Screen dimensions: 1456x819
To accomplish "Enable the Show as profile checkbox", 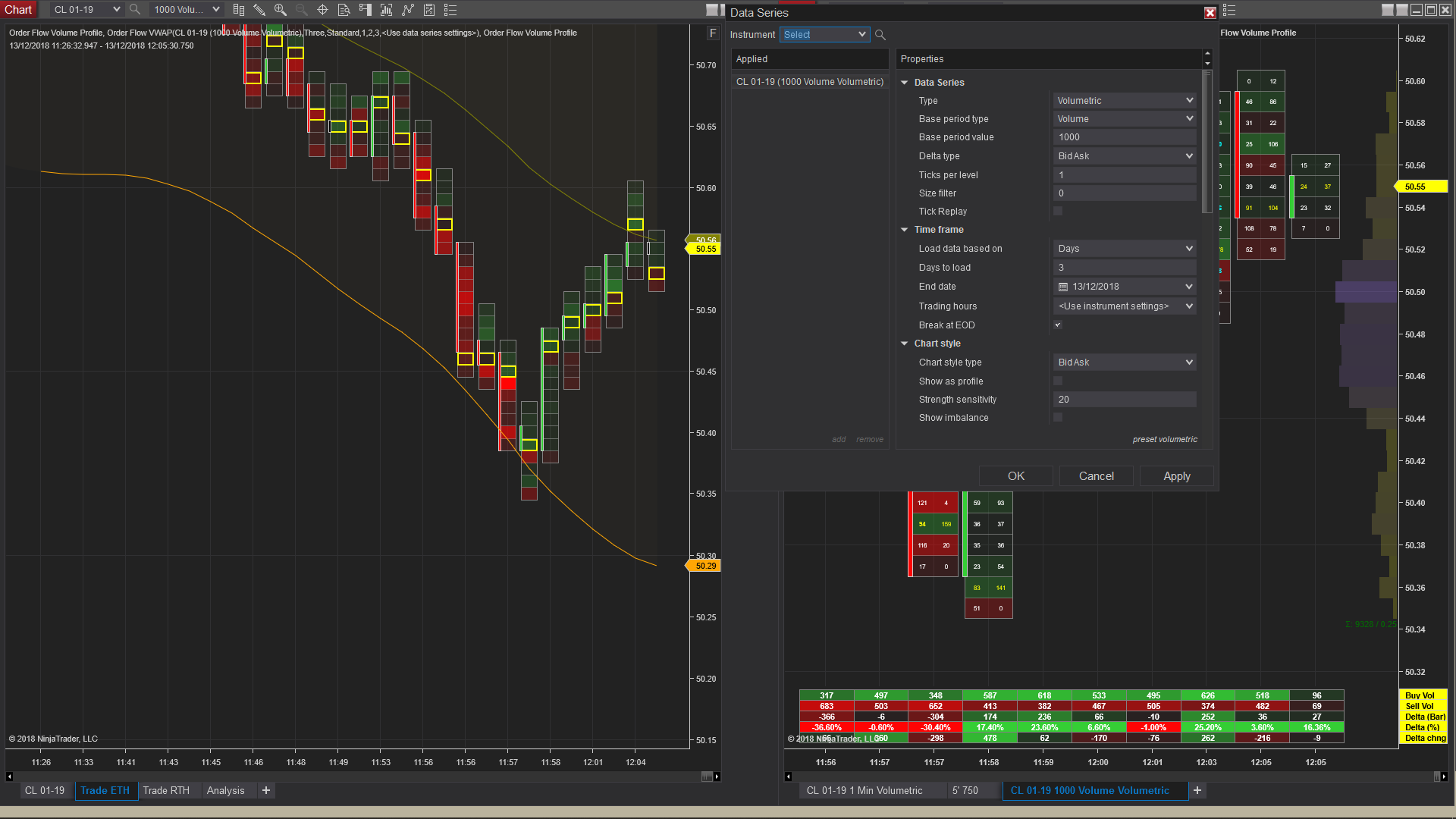I will (1058, 381).
